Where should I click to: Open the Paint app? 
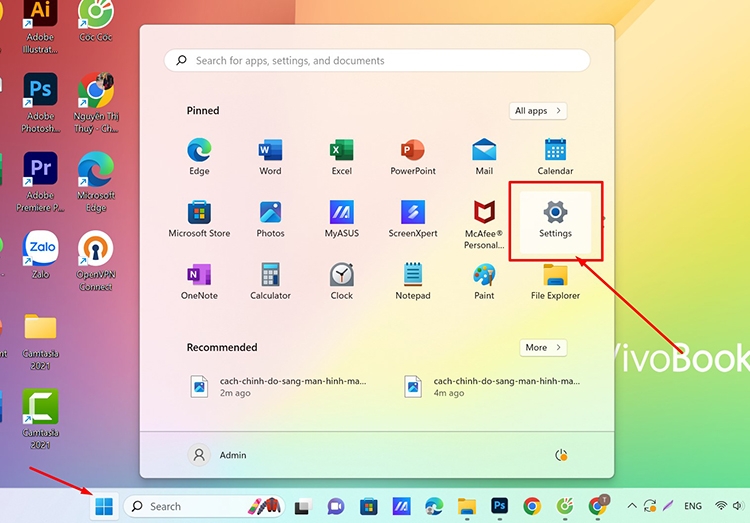(x=484, y=281)
